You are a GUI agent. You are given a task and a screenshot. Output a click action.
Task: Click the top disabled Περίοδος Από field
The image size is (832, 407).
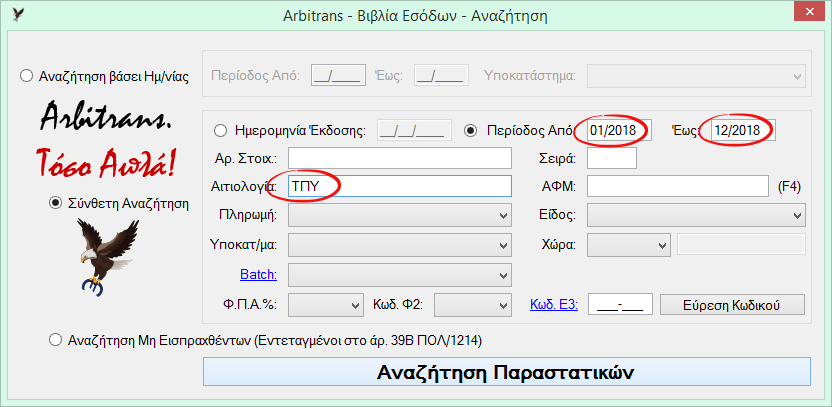click(x=338, y=75)
